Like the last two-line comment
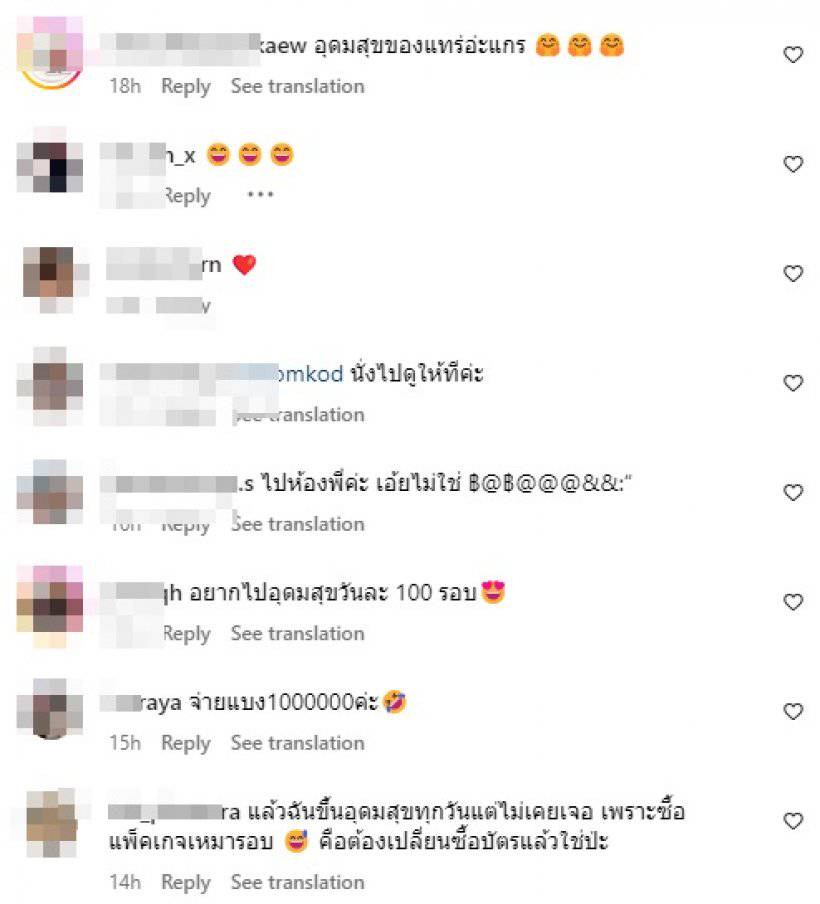The image size is (820, 904). [x=793, y=822]
